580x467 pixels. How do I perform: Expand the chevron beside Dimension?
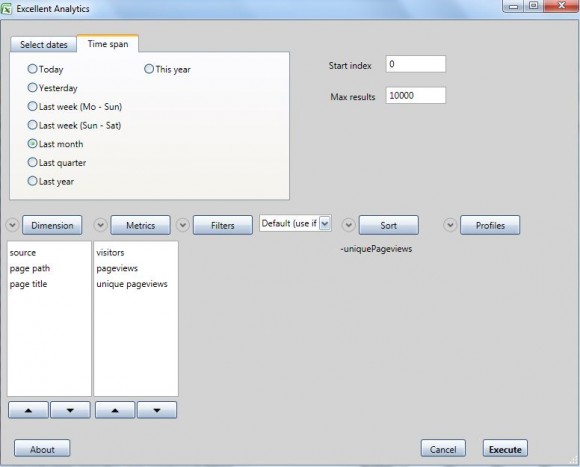point(12,225)
